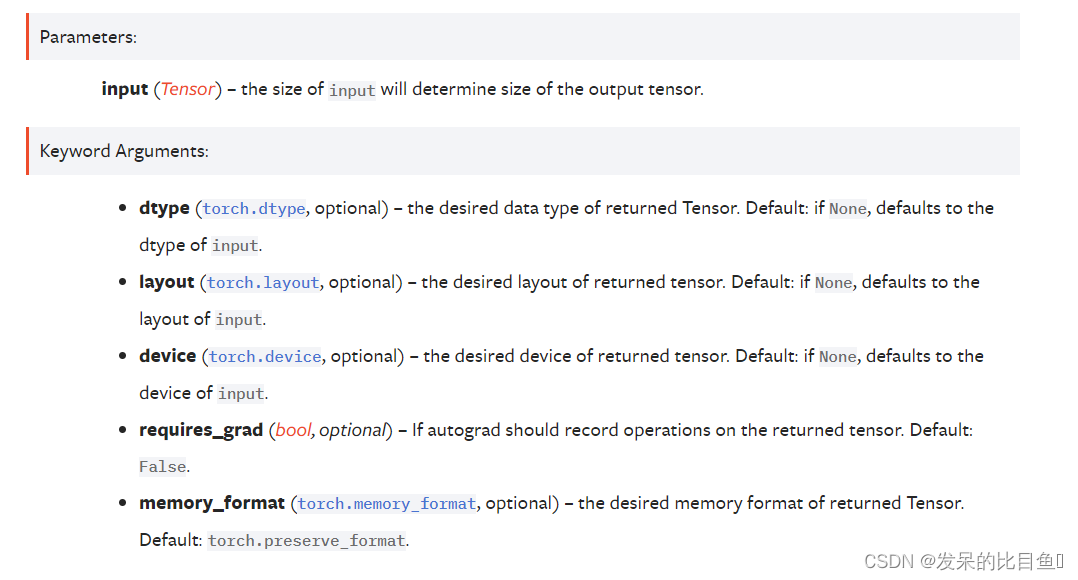Image resolution: width=1078 pixels, height=580 pixels.
Task: Click the bold layout argument name
Action: [166, 282]
